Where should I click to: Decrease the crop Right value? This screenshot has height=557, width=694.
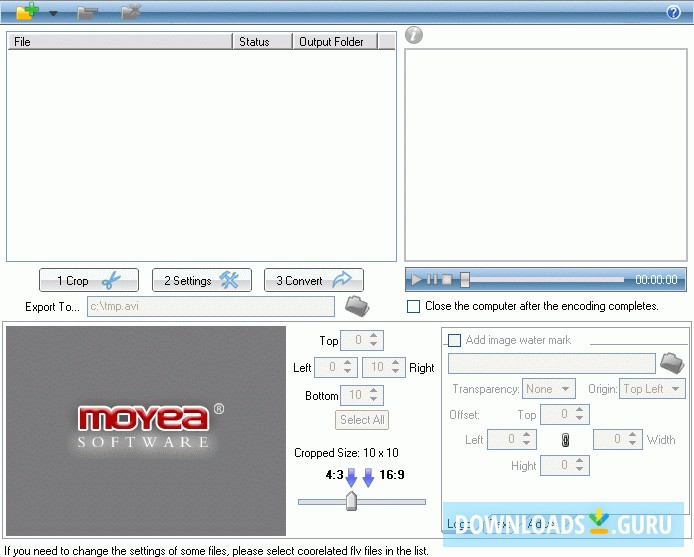(396, 371)
